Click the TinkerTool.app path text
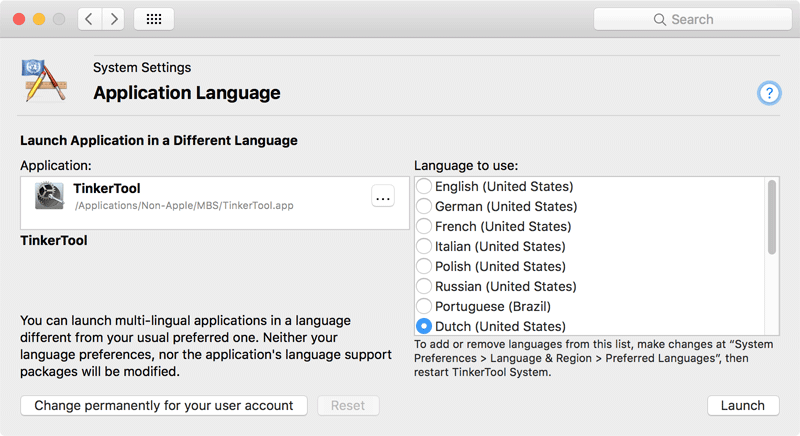The width and height of the screenshot is (800, 436). click(x=184, y=206)
